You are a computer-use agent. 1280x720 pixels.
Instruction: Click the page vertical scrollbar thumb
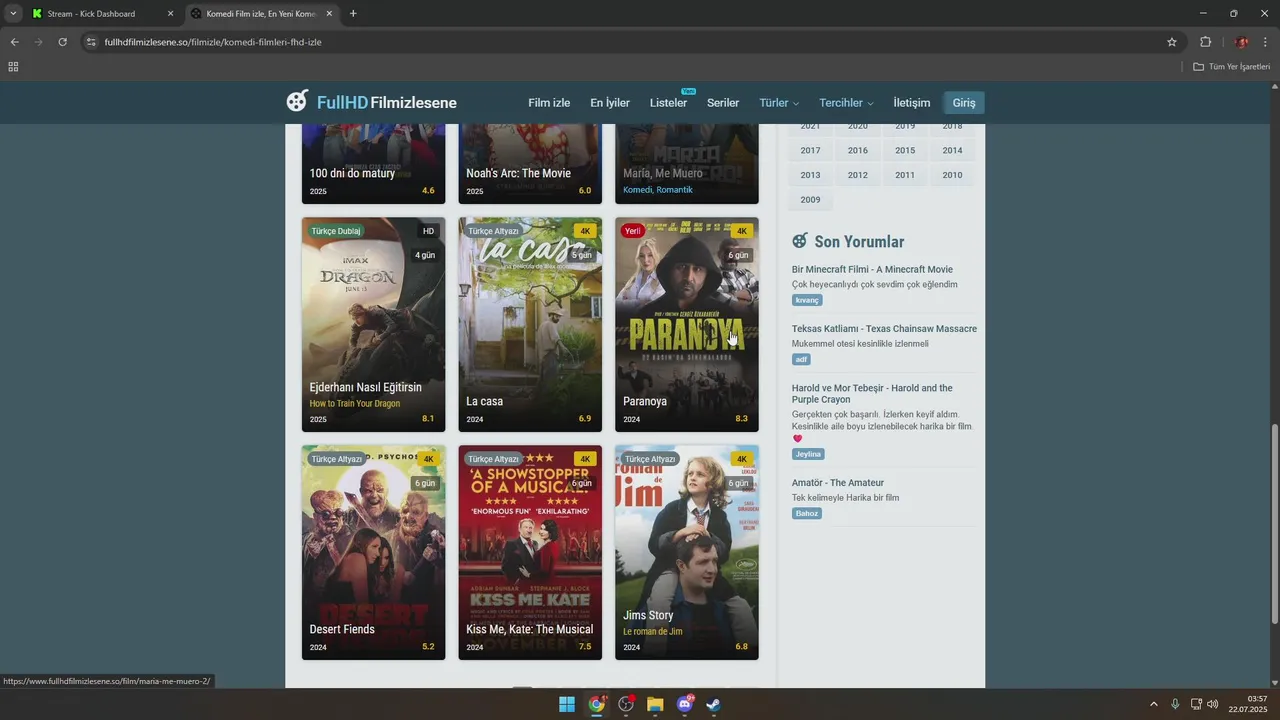[1274, 524]
